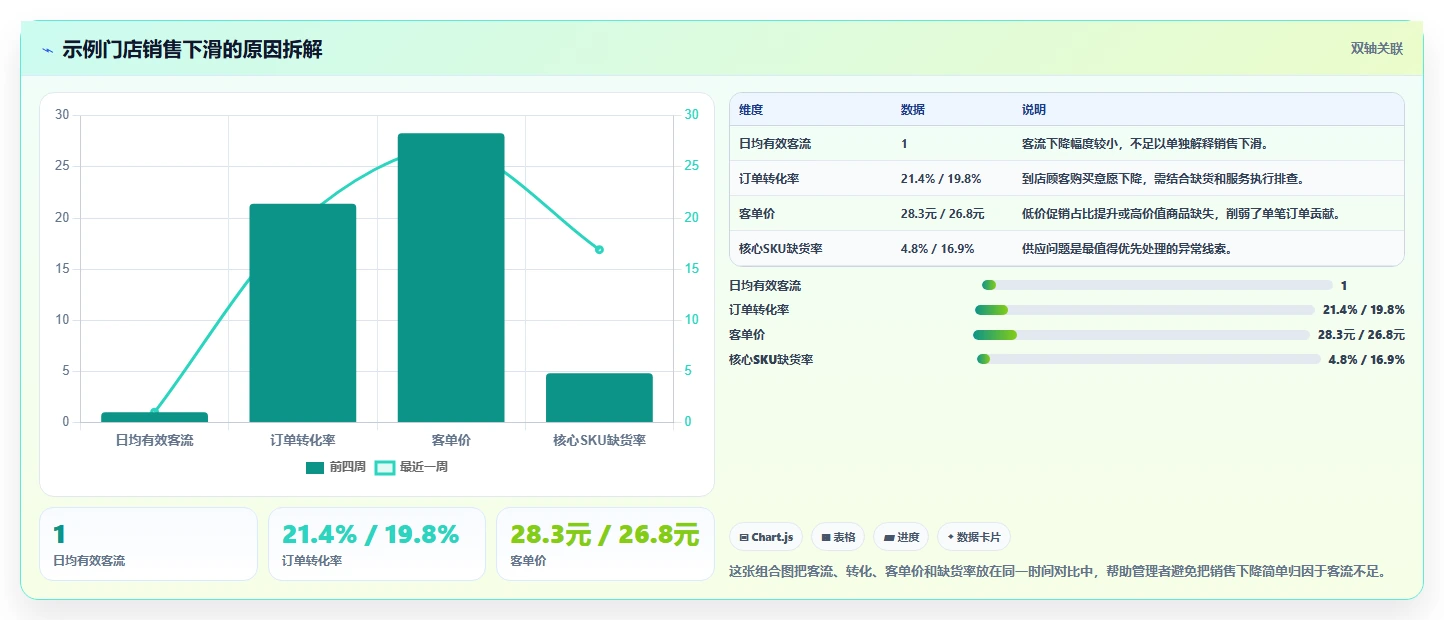The width and height of the screenshot is (1444, 620).
Task: Click the 订单转化率 progress bar
Action: [x=1145, y=310]
